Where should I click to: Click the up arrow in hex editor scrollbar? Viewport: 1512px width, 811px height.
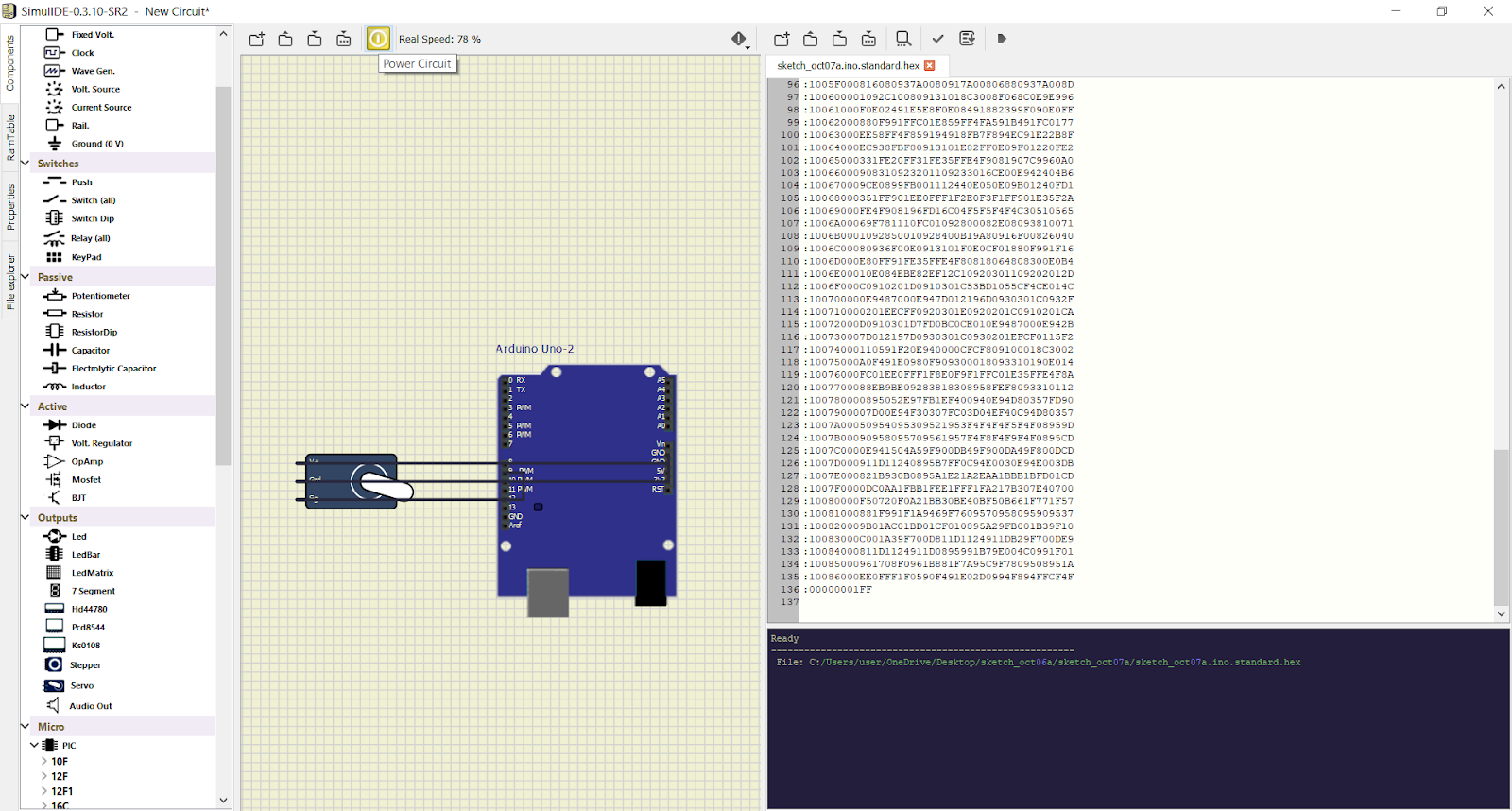pos(1502,86)
